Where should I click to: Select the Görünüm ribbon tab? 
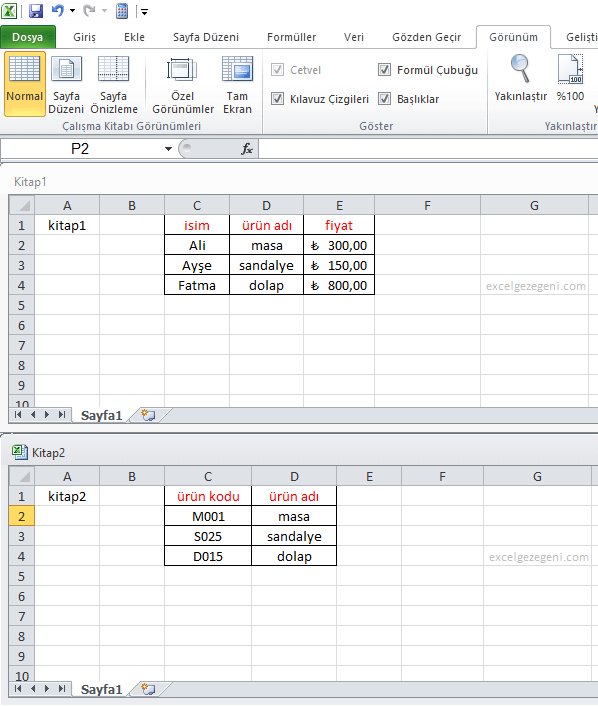513,37
